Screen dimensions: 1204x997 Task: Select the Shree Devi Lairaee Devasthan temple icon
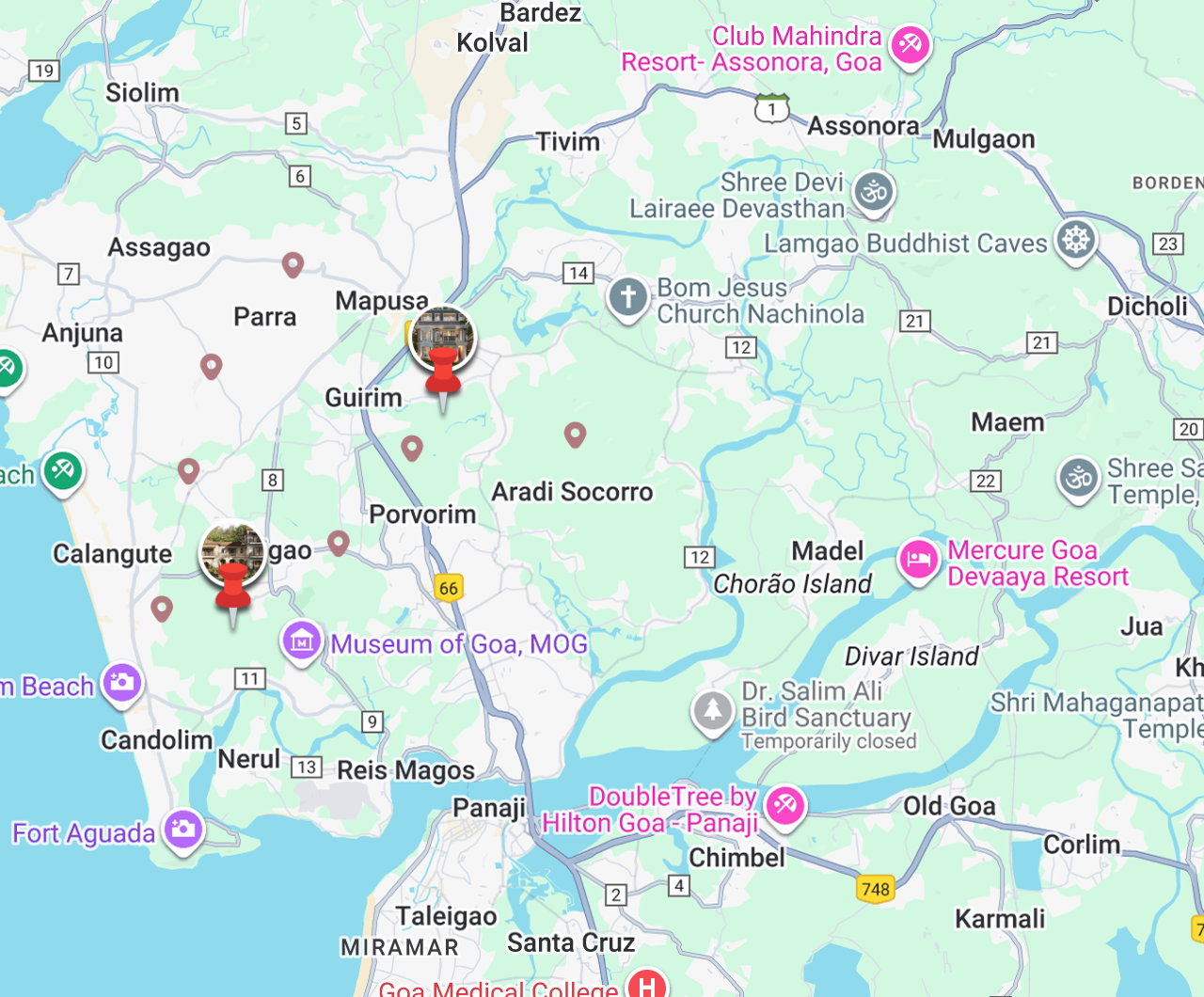coord(874,192)
